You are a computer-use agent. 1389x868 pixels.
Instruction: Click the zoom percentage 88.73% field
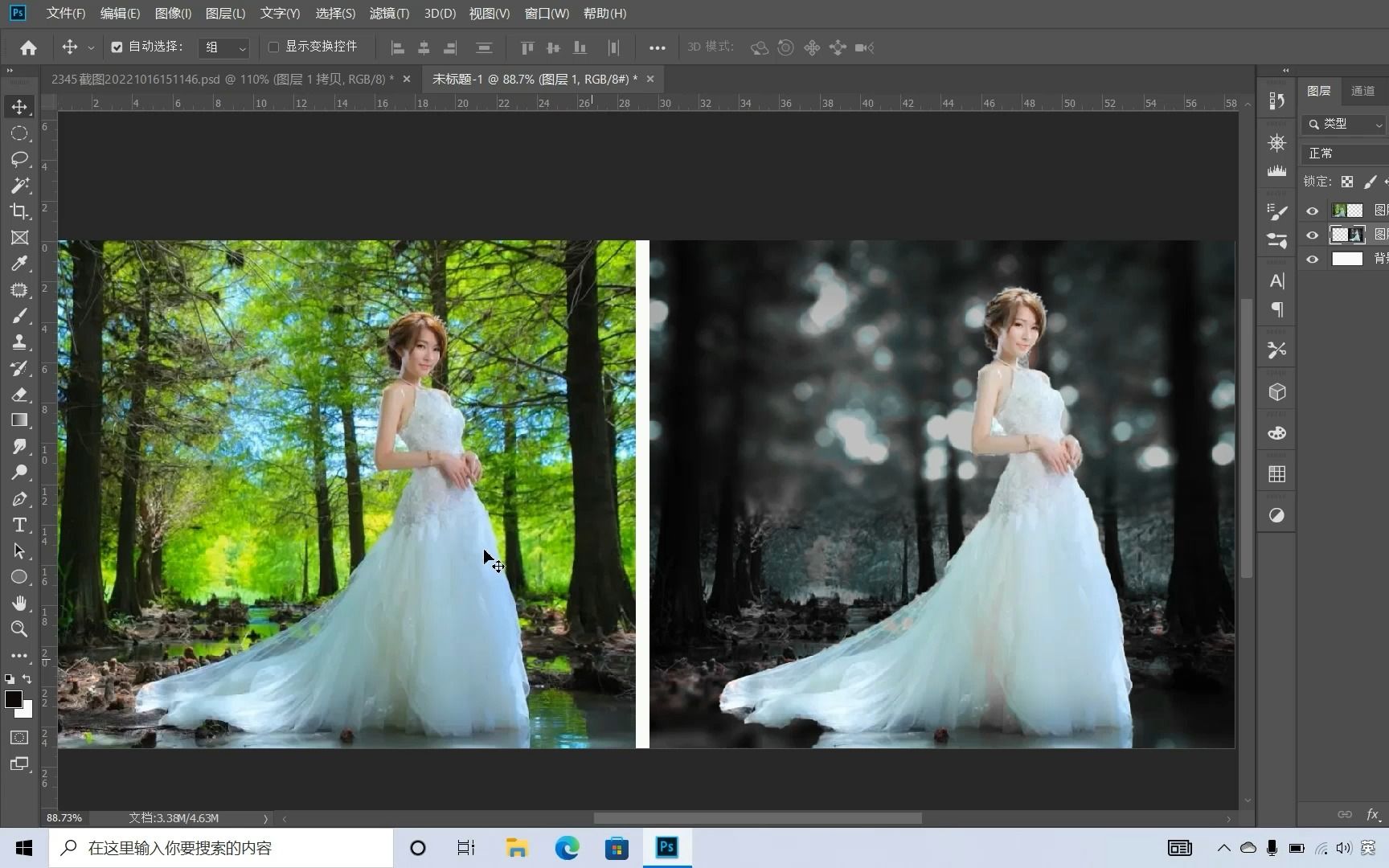tap(64, 818)
